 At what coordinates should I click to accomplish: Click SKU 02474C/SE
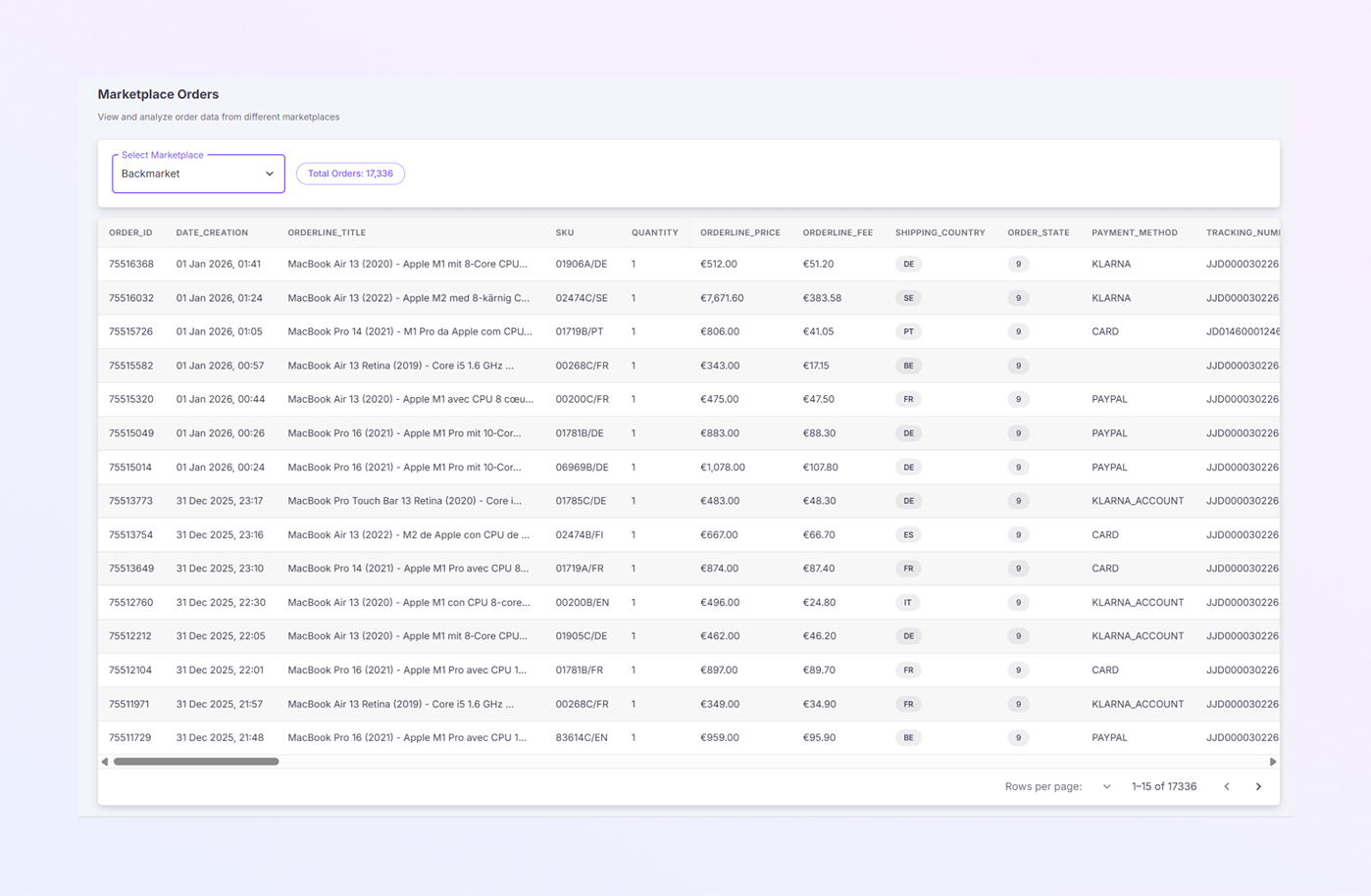tap(582, 298)
